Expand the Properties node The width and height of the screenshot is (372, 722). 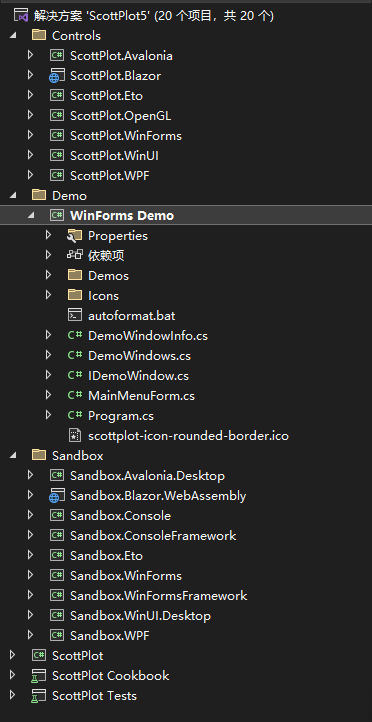point(48,235)
